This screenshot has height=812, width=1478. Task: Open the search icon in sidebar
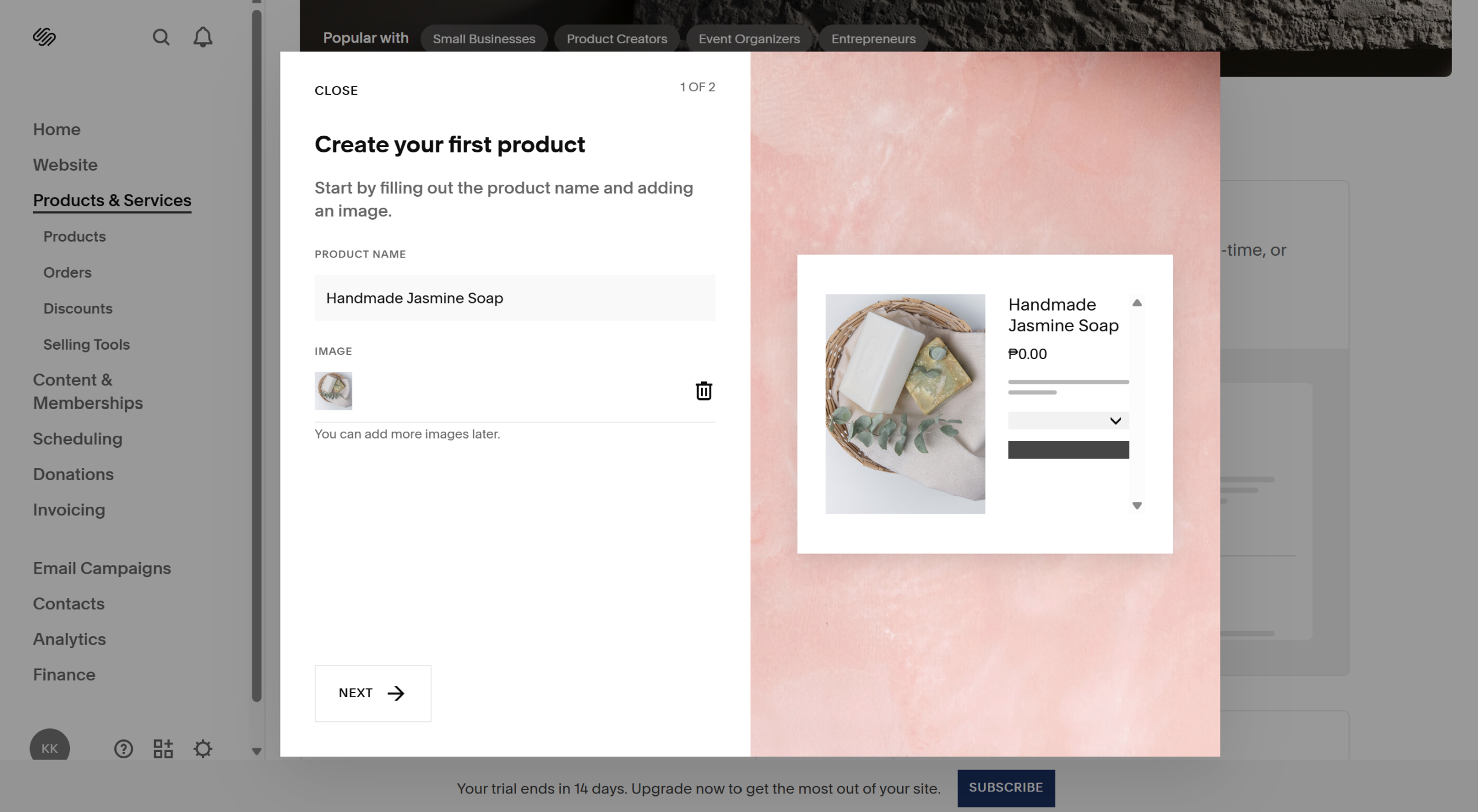[161, 38]
